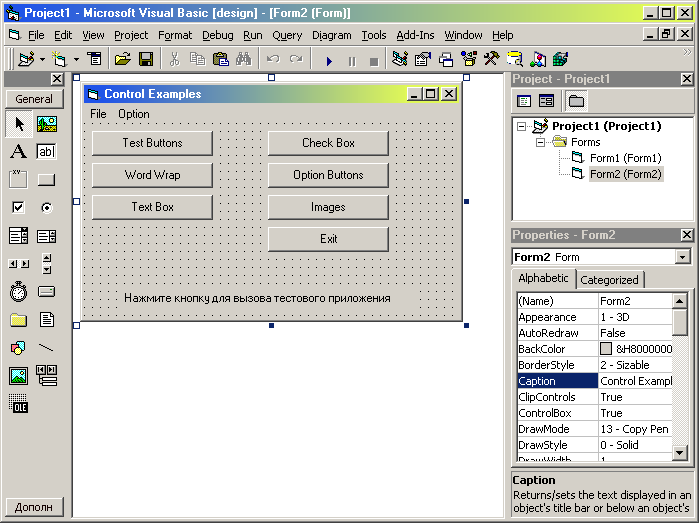Click the Images button on form
Viewport: 699px width, 523px height.
click(x=328, y=207)
